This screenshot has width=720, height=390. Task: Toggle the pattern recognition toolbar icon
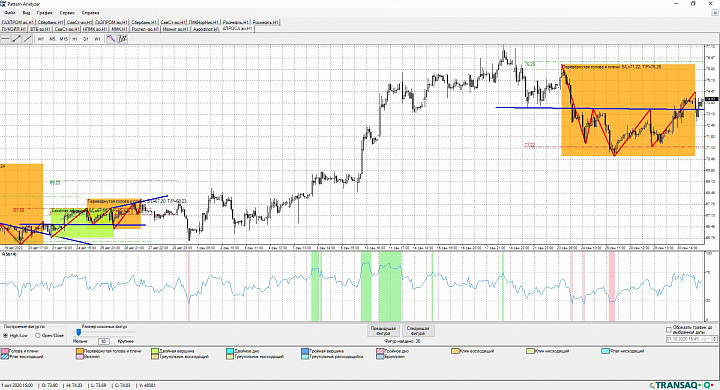pyautogui.click(x=122, y=39)
